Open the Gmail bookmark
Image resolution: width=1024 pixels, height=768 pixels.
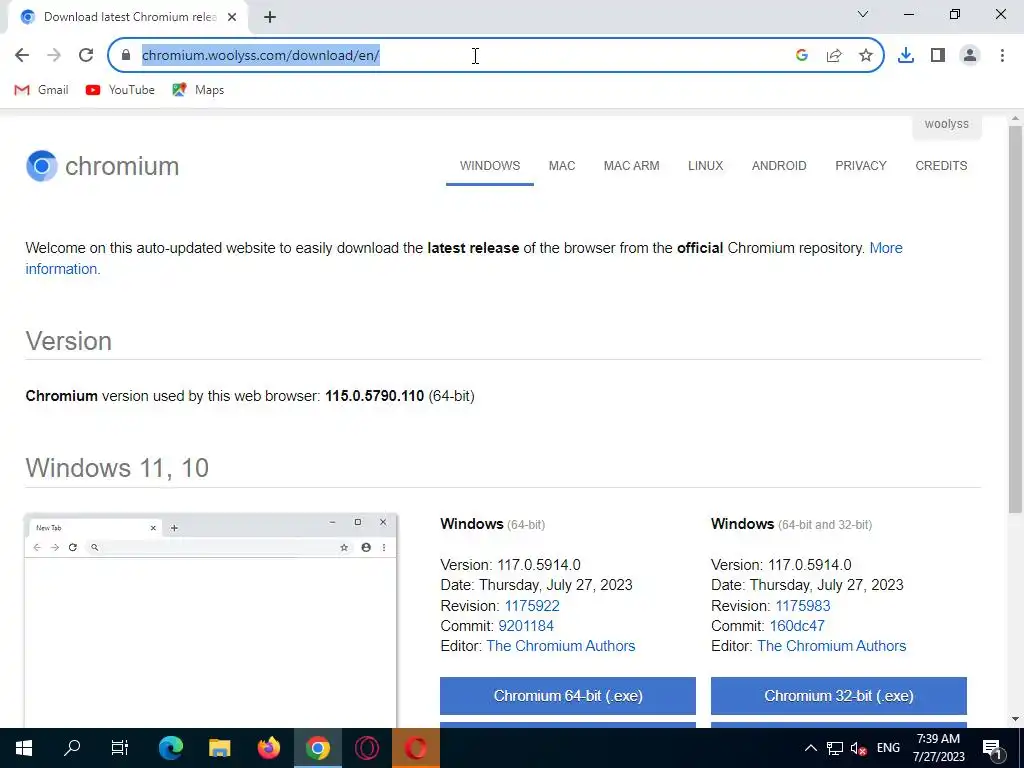point(41,89)
